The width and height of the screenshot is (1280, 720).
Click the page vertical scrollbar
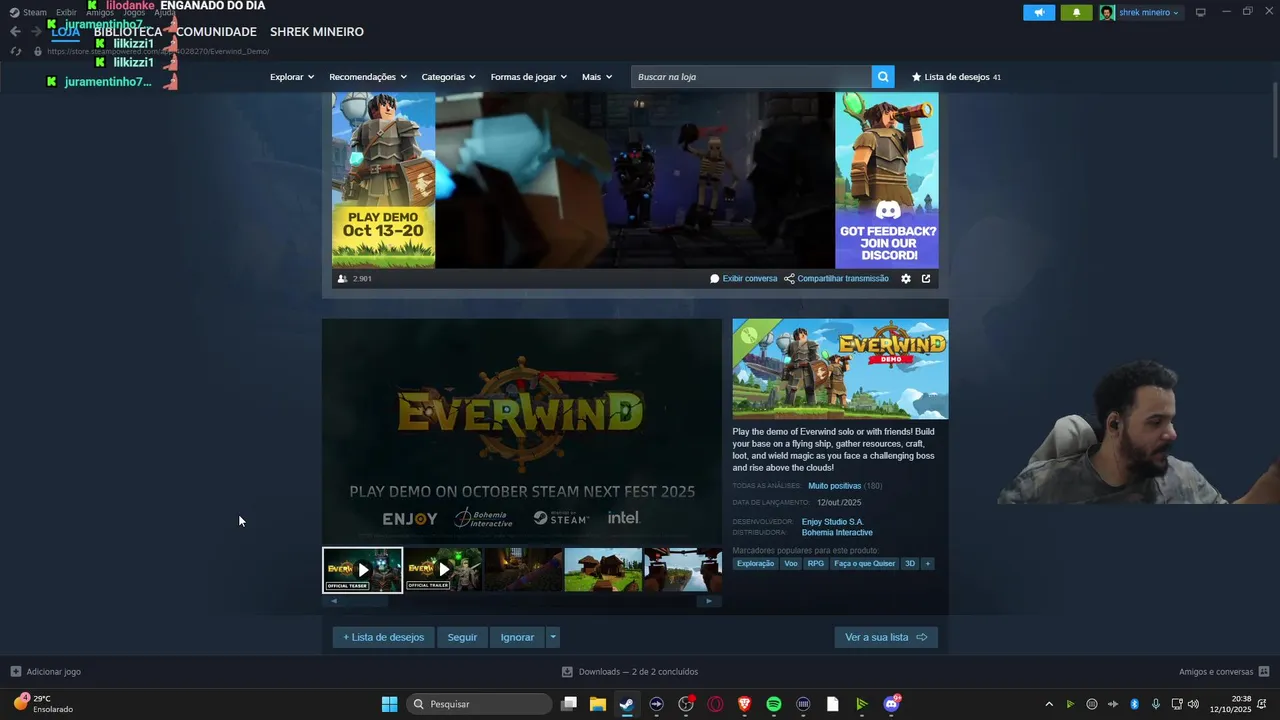point(1274,120)
